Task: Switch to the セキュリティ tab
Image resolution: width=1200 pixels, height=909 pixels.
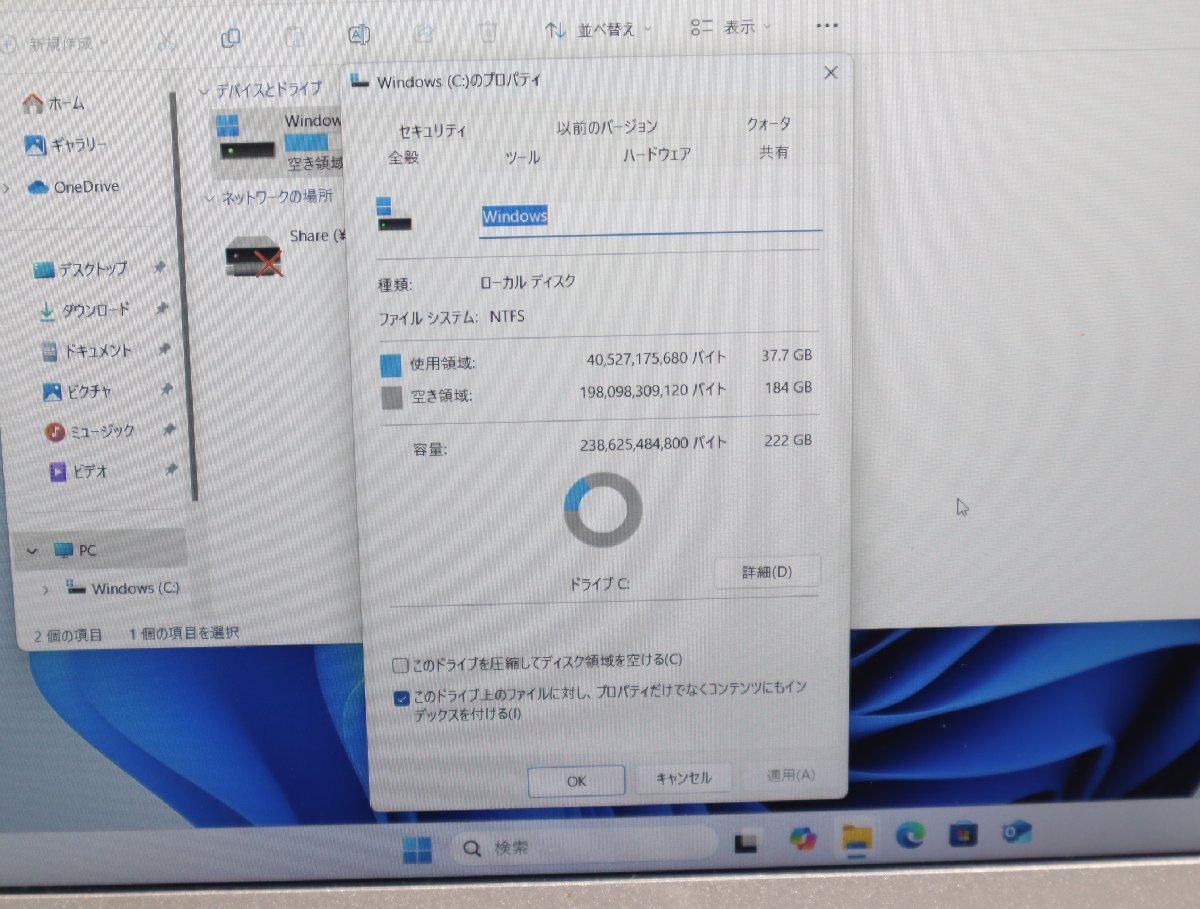Action: tap(432, 131)
